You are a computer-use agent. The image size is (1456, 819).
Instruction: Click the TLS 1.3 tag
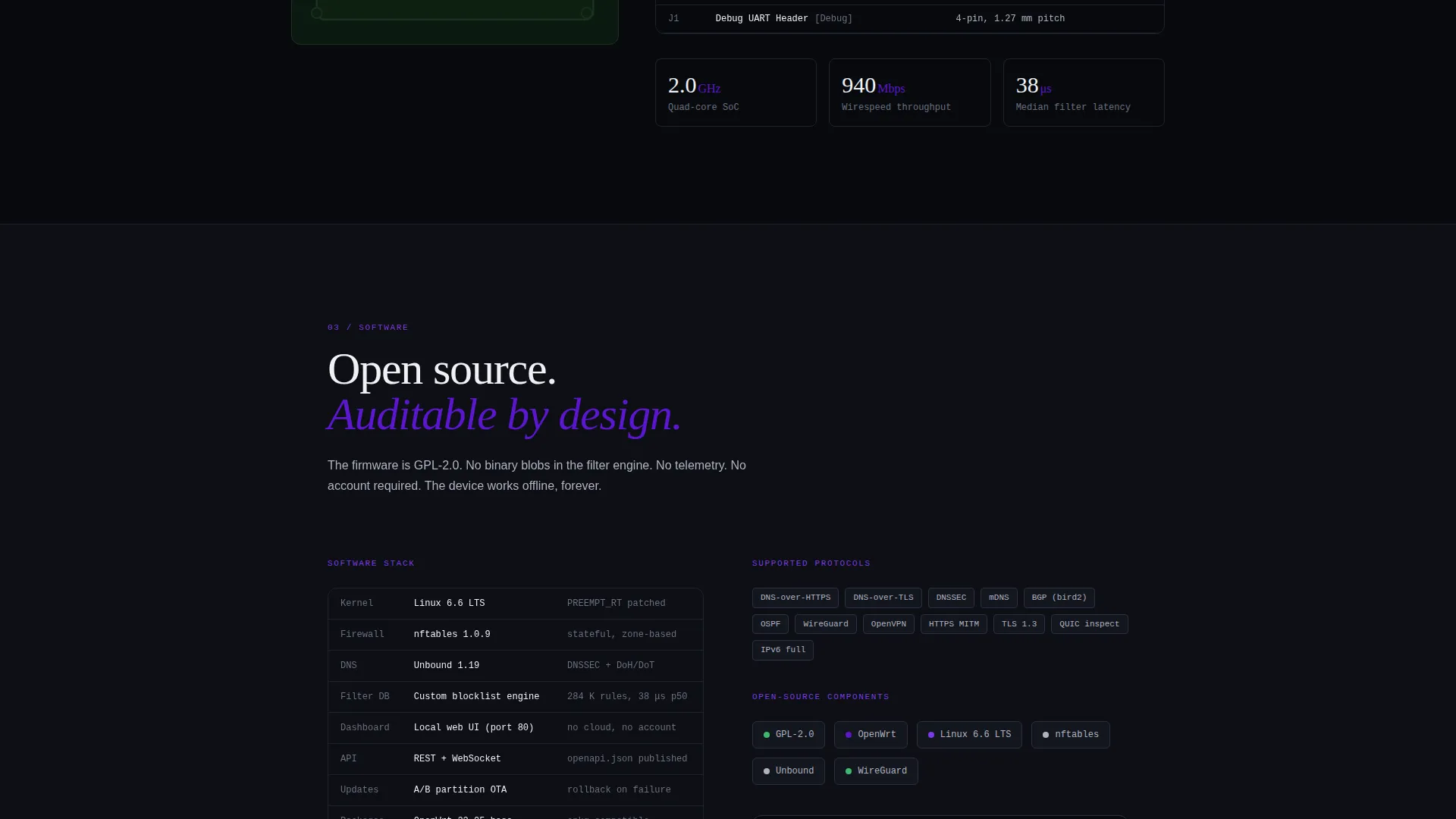click(1019, 624)
